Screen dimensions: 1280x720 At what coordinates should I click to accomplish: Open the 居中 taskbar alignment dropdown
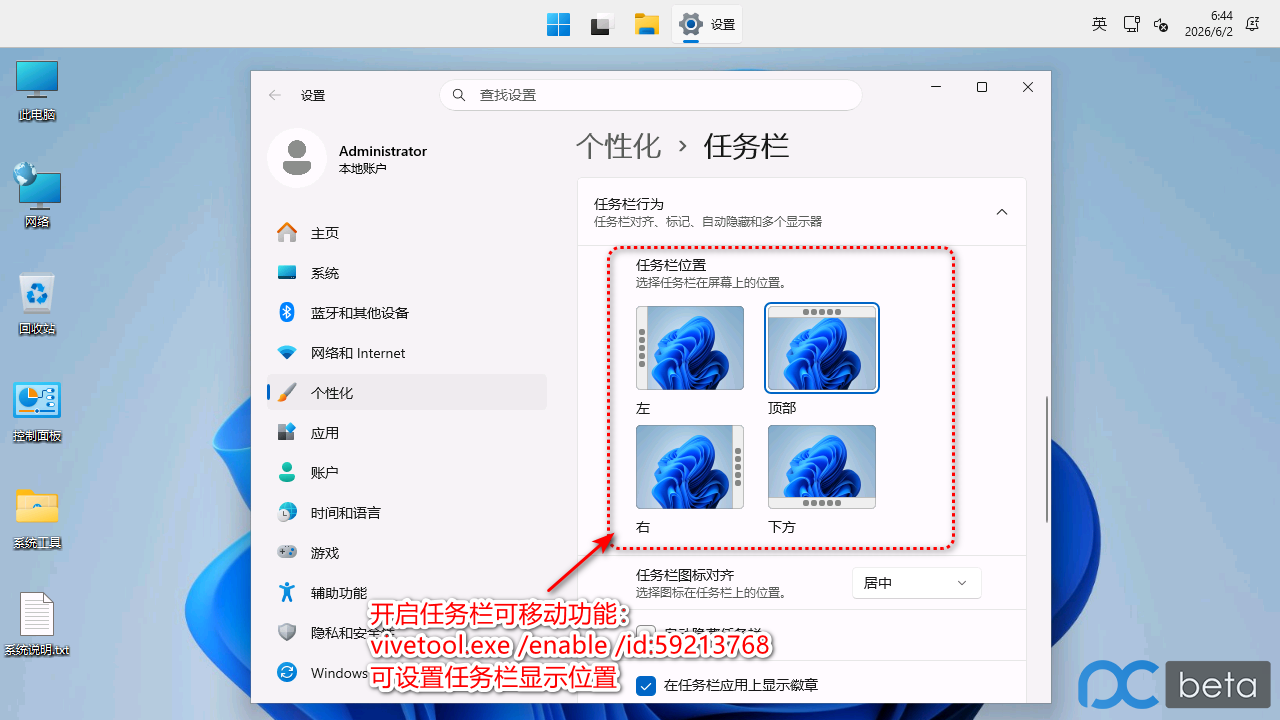coord(917,583)
